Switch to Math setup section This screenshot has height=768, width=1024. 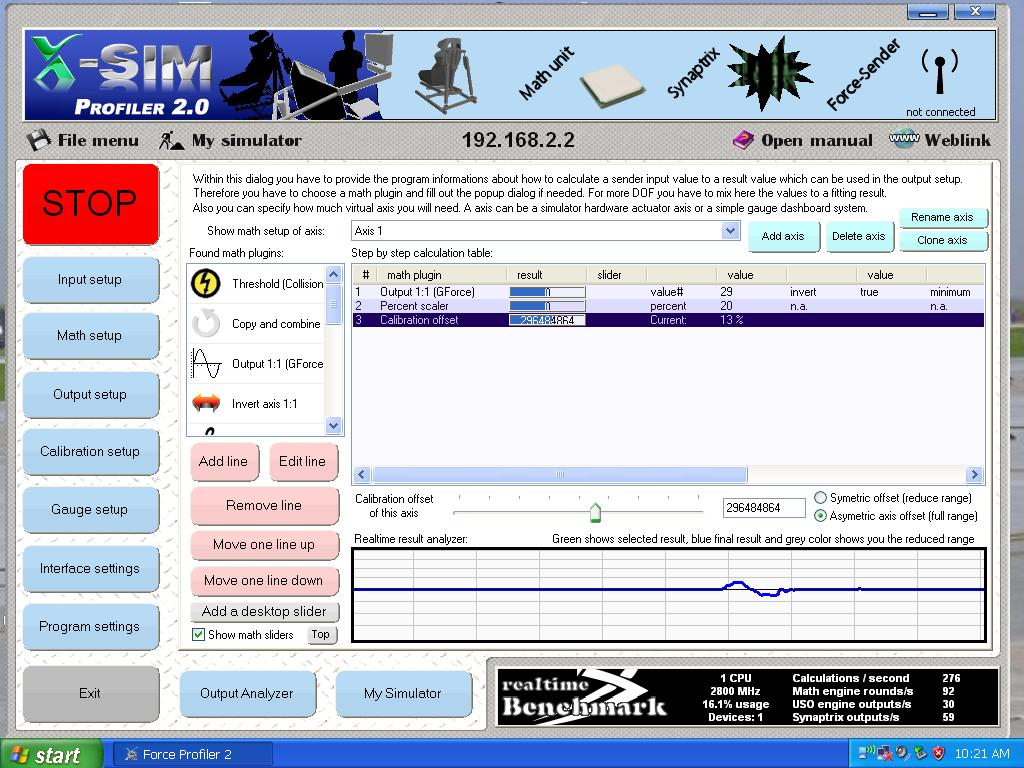tap(90, 336)
